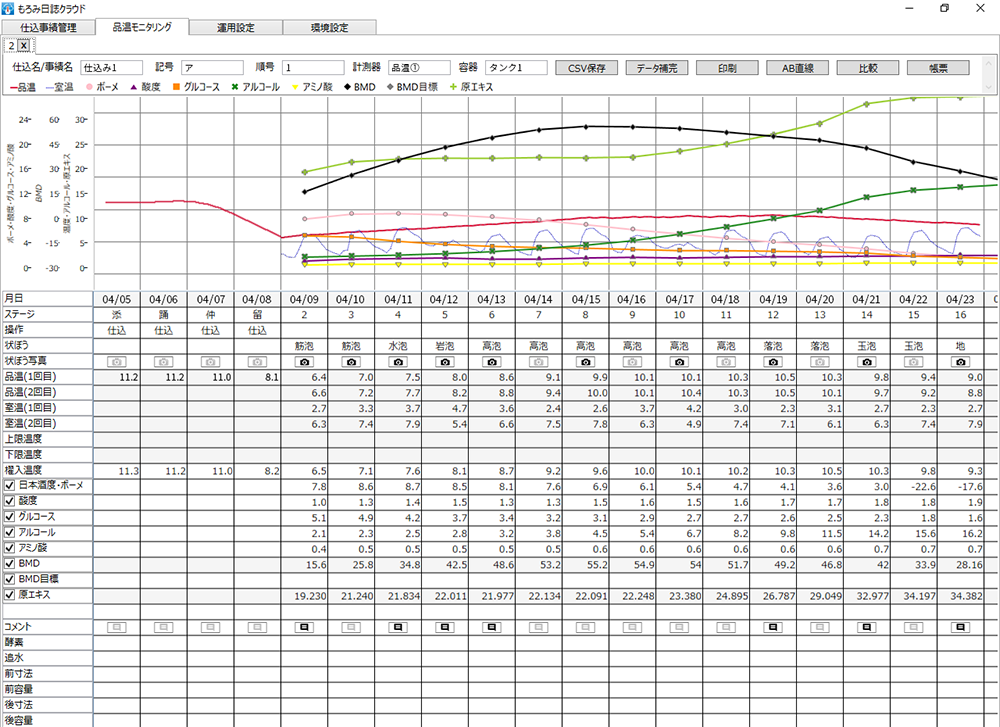The image size is (1000, 727).
Task: Click the 状ぼう cell 水泡 for 04/11
Action: (x=399, y=346)
